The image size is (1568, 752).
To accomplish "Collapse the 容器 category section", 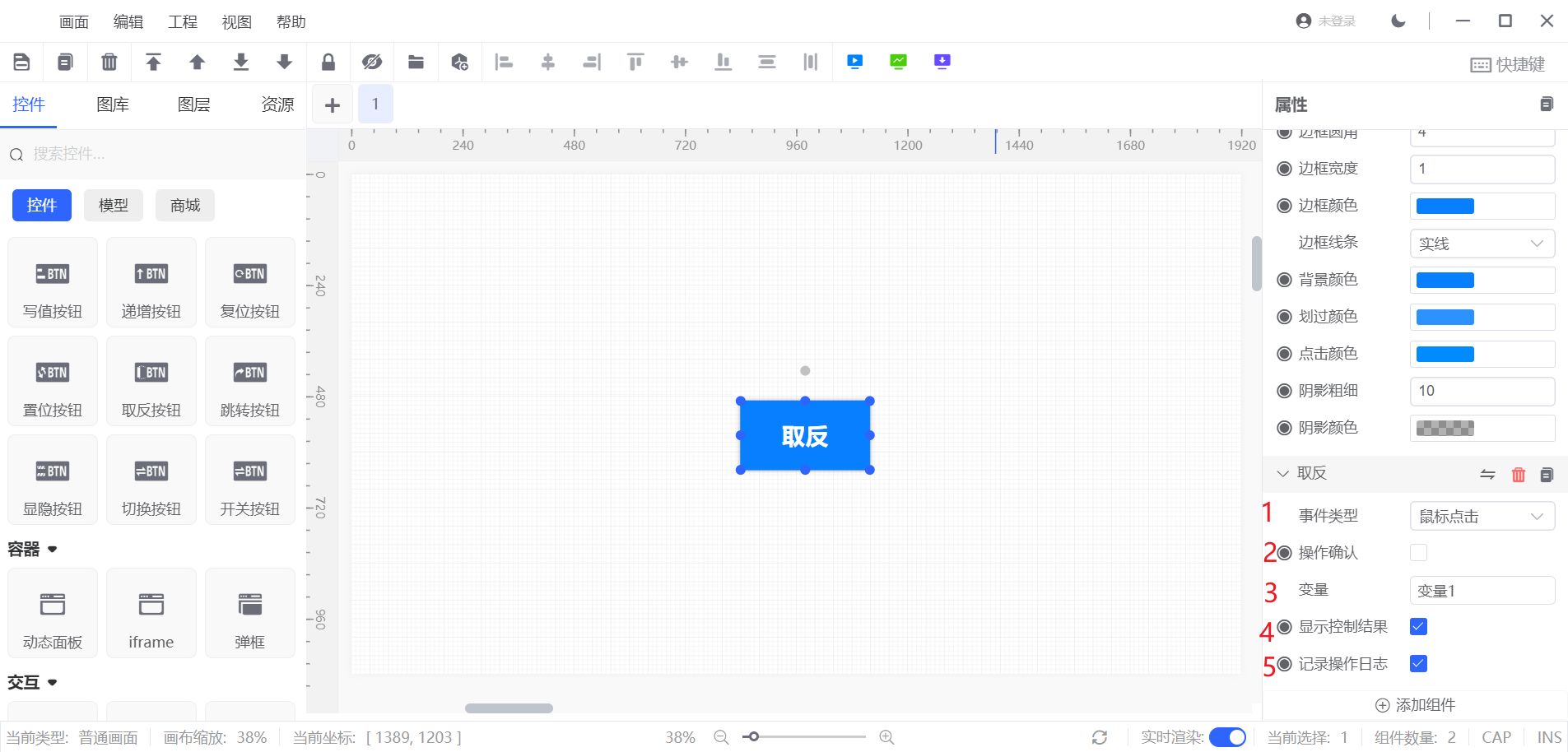I will point(33,550).
